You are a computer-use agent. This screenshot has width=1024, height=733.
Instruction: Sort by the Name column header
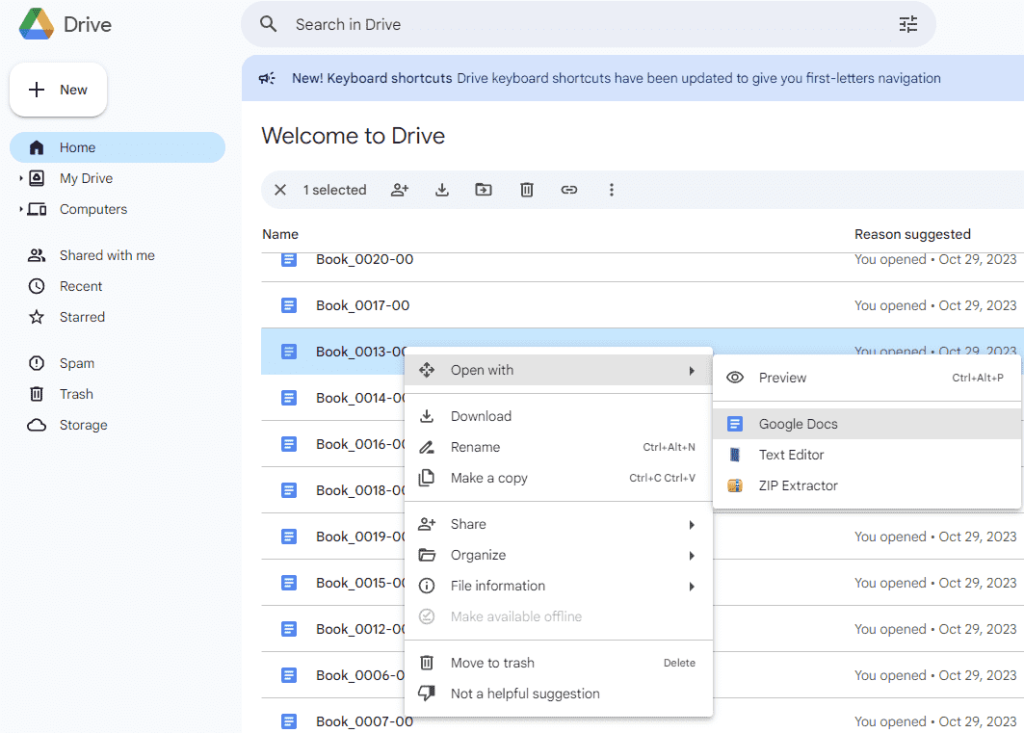280,234
